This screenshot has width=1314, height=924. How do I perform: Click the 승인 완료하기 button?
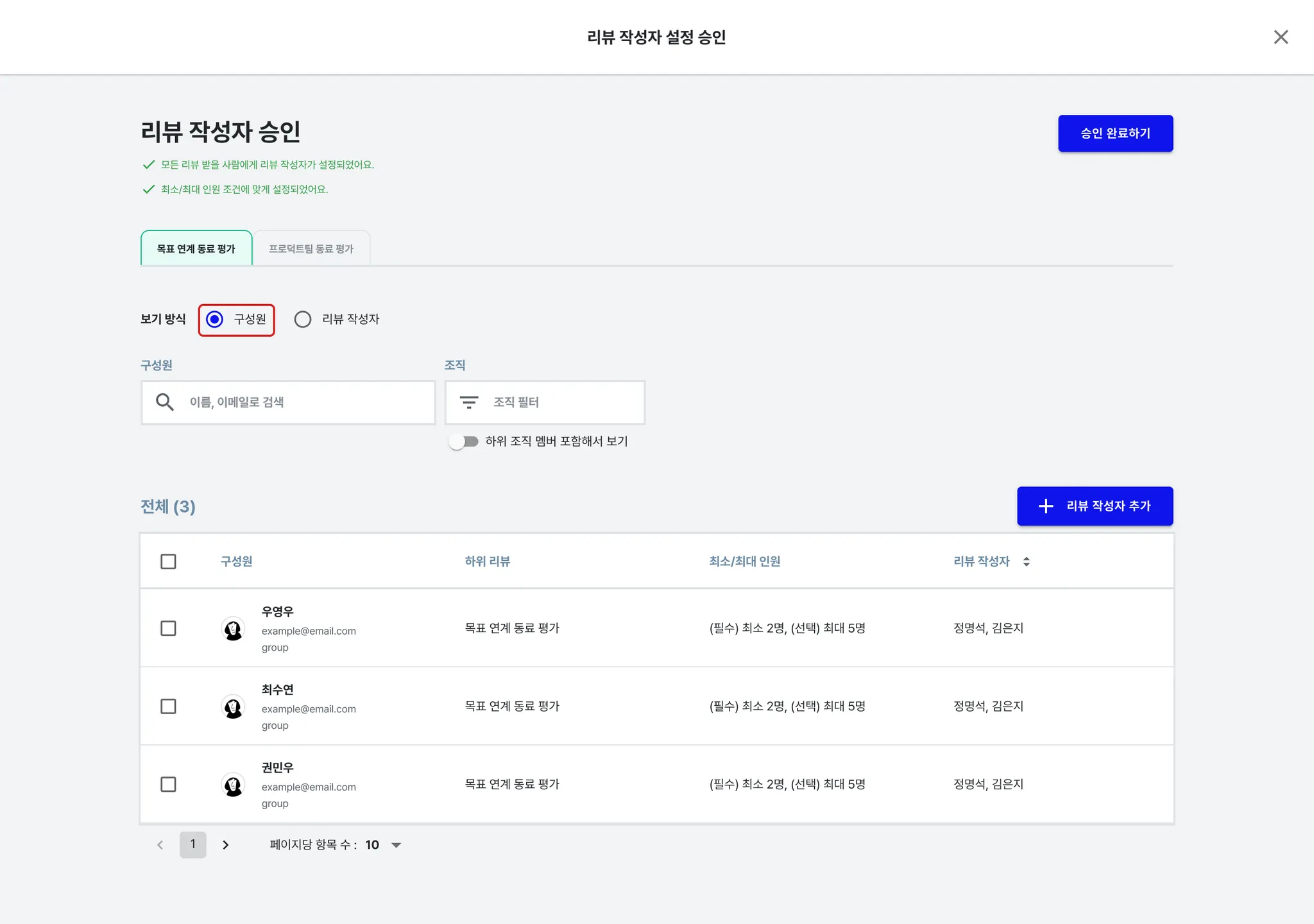click(1115, 133)
